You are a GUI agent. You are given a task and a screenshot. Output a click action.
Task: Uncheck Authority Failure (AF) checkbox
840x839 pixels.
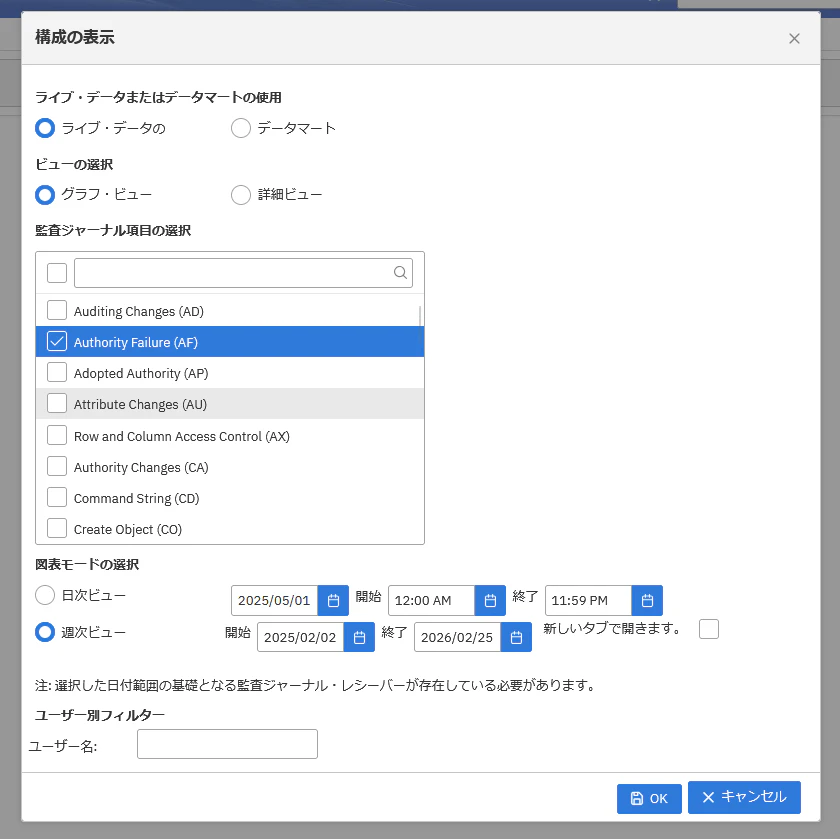coord(57,341)
